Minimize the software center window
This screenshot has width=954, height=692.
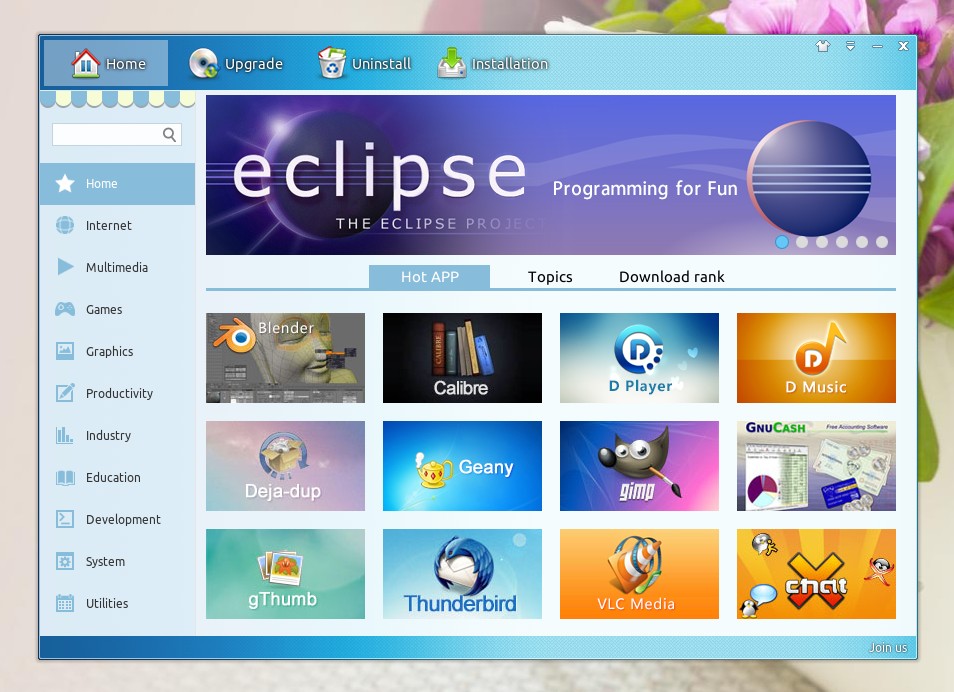[877, 46]
